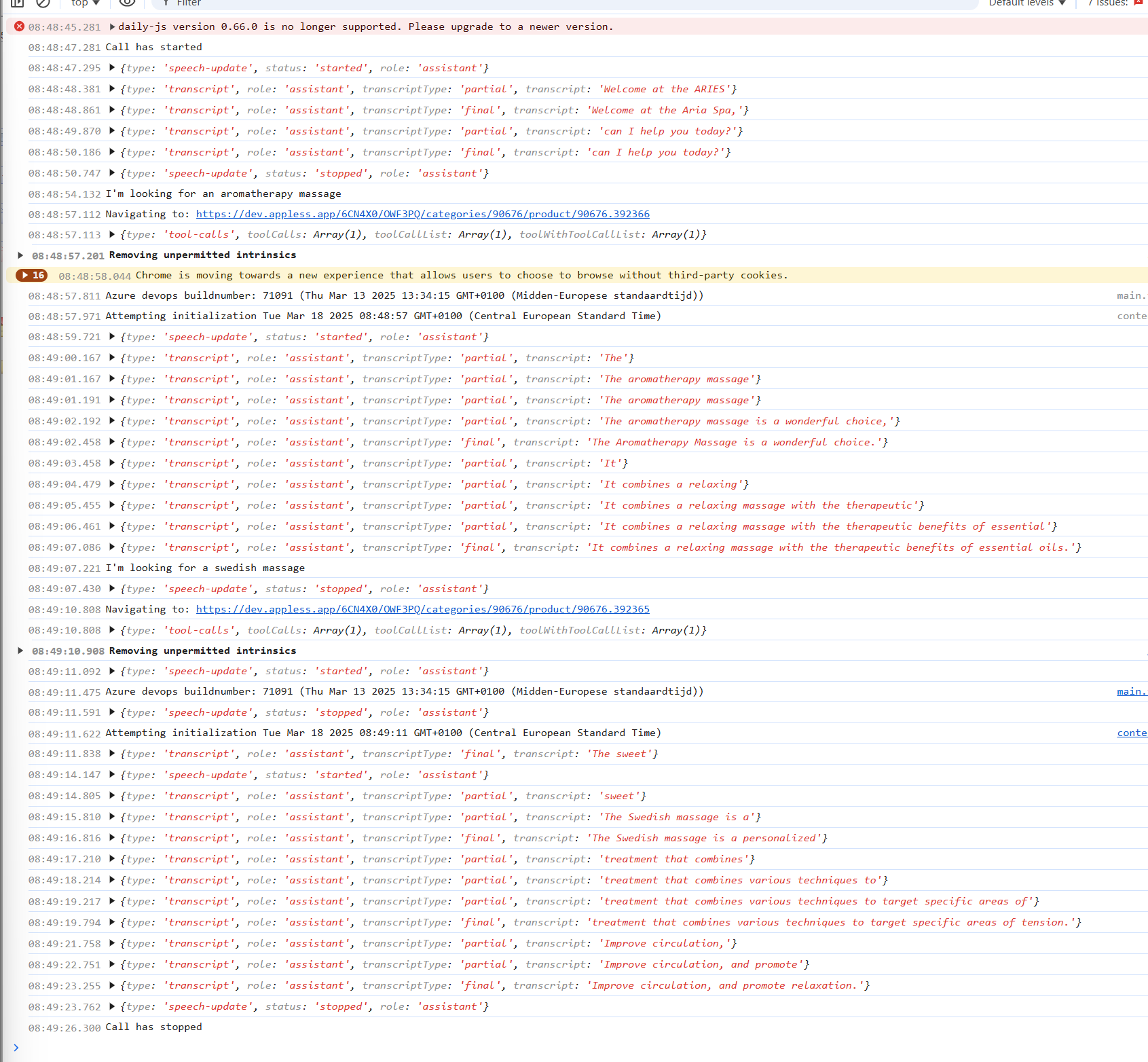Screen dimensions: 1148x1062
Task: Open 'conte' source link on 08:49:11.622 row
Action: [1132, 733]
